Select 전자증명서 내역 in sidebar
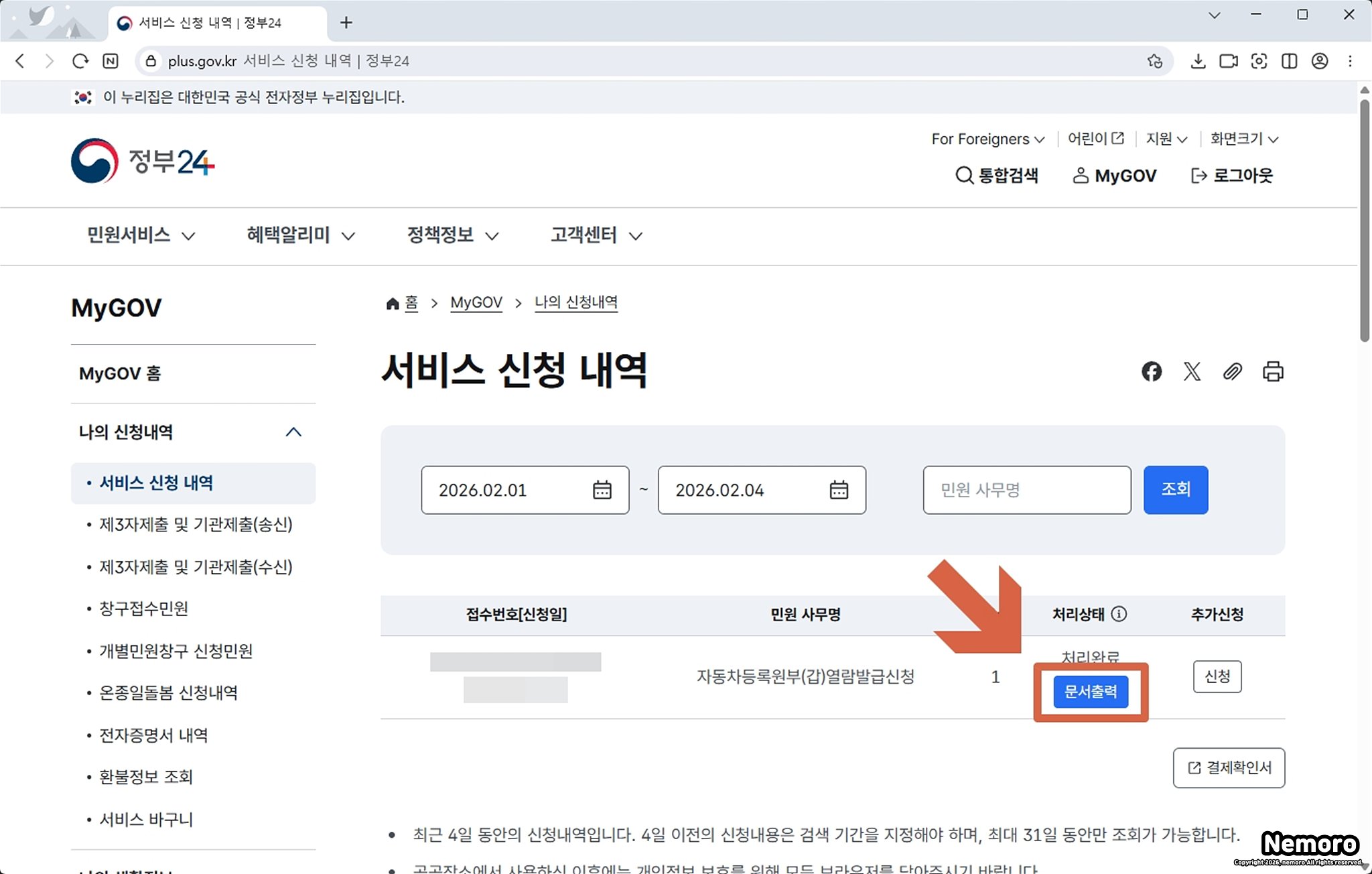Screen dimensions: 1372x874 (x=153, y=735)
